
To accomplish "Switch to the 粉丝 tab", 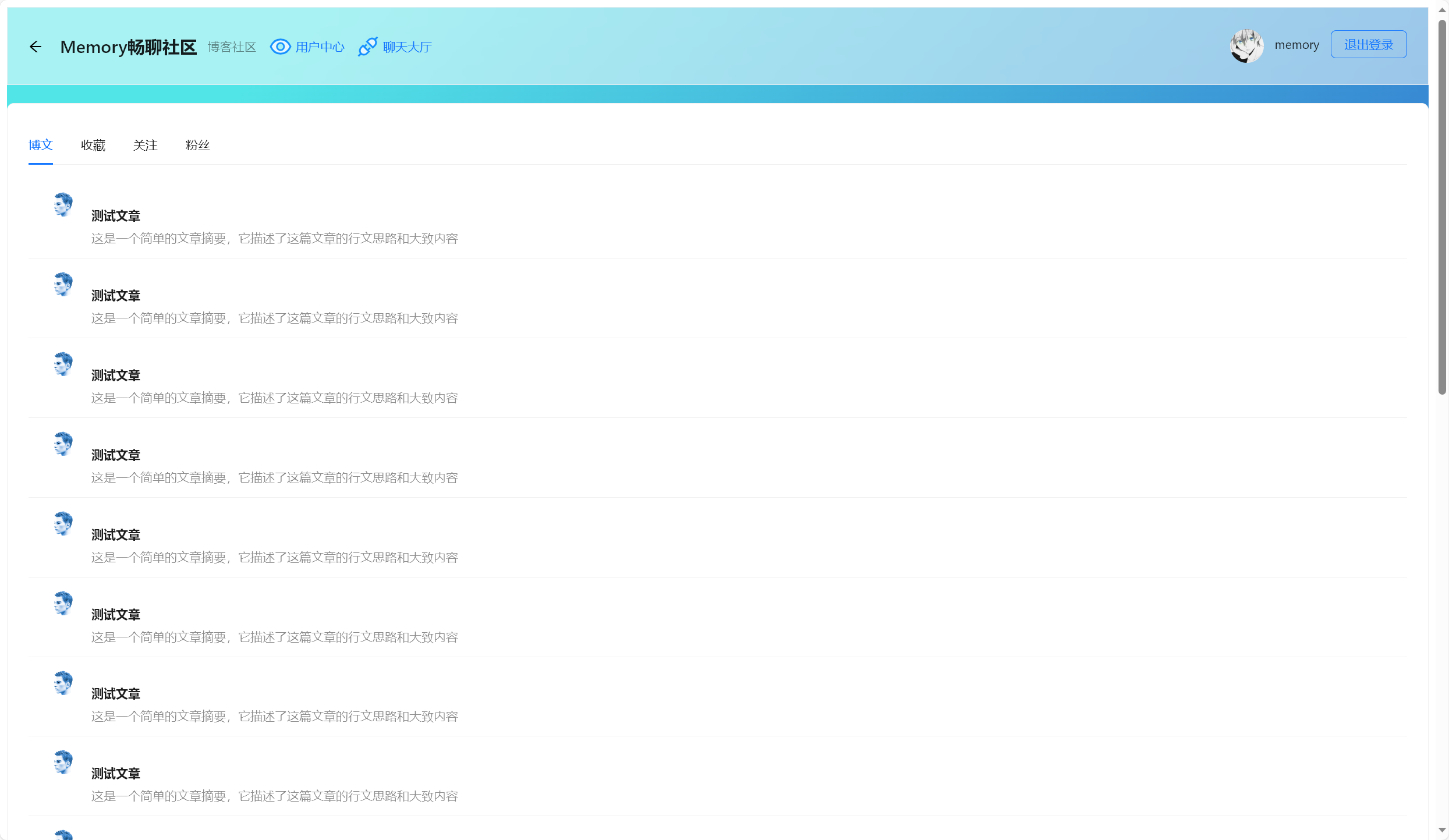I will pyautogui.click(x=198, y=145).
